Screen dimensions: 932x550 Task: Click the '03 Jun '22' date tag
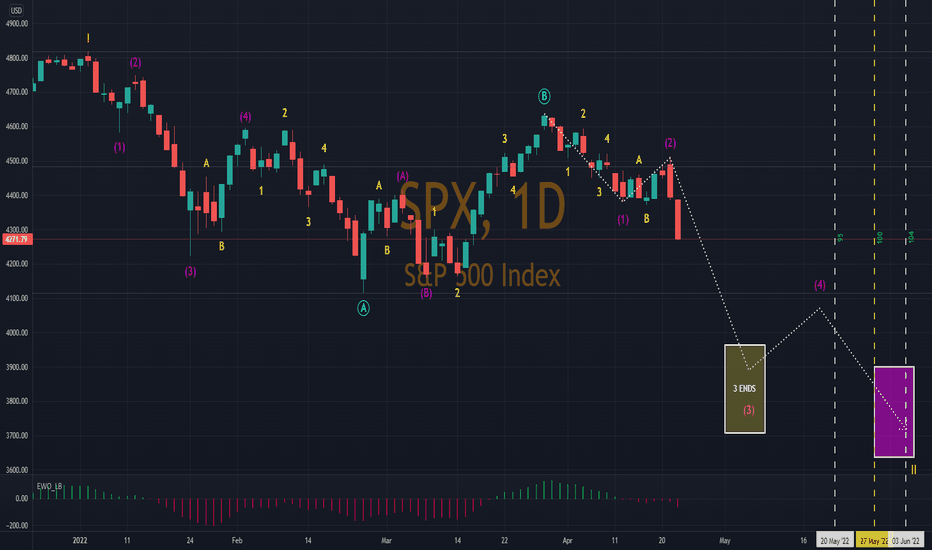click(906, 540)
